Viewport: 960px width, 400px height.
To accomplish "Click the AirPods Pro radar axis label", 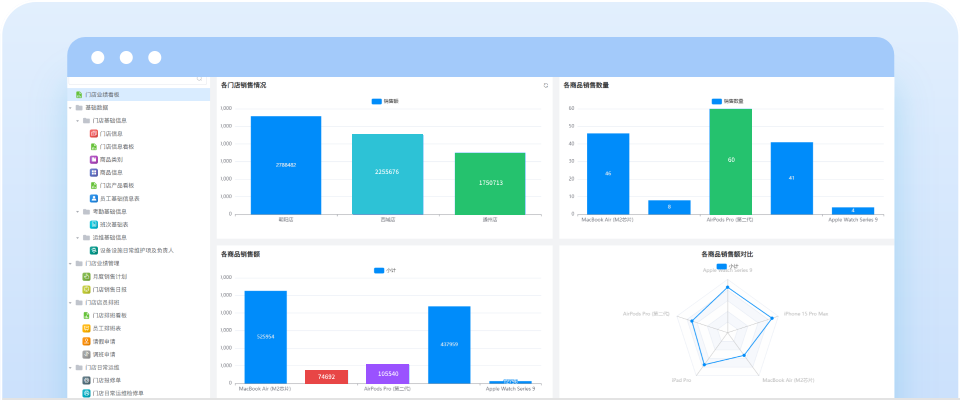I will pos(646,314).
